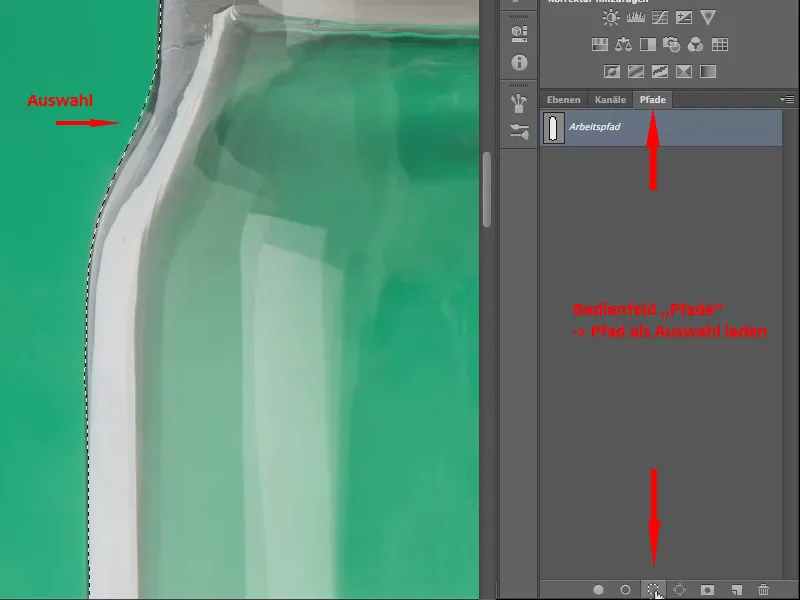Add a Threshold adjustment layer
Viewport: 800px width, 600px height.
click(x=660, y=71)
